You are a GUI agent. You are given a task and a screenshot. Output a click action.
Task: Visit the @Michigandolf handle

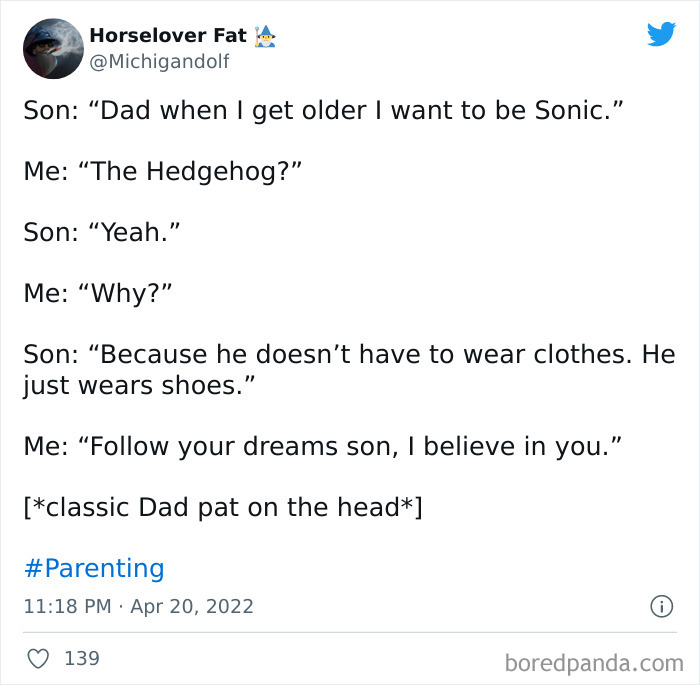tap(159, 62)
